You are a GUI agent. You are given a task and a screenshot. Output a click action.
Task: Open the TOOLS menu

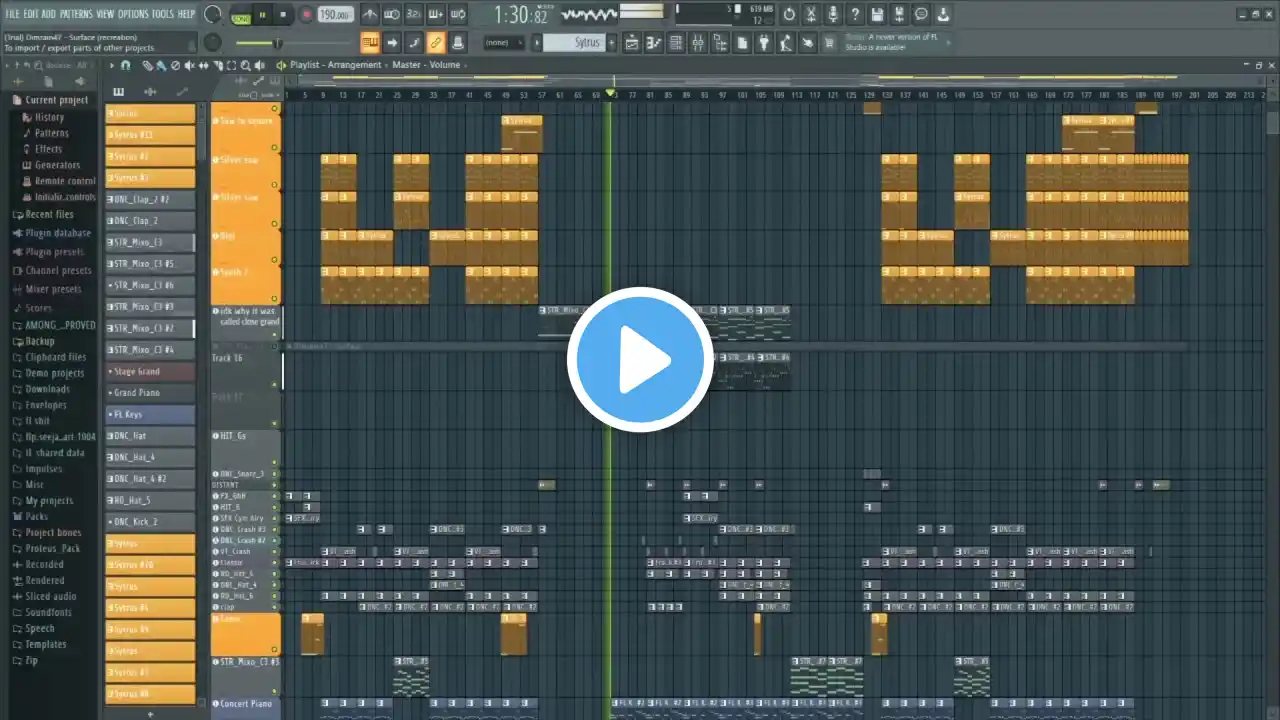pos(163,14)
